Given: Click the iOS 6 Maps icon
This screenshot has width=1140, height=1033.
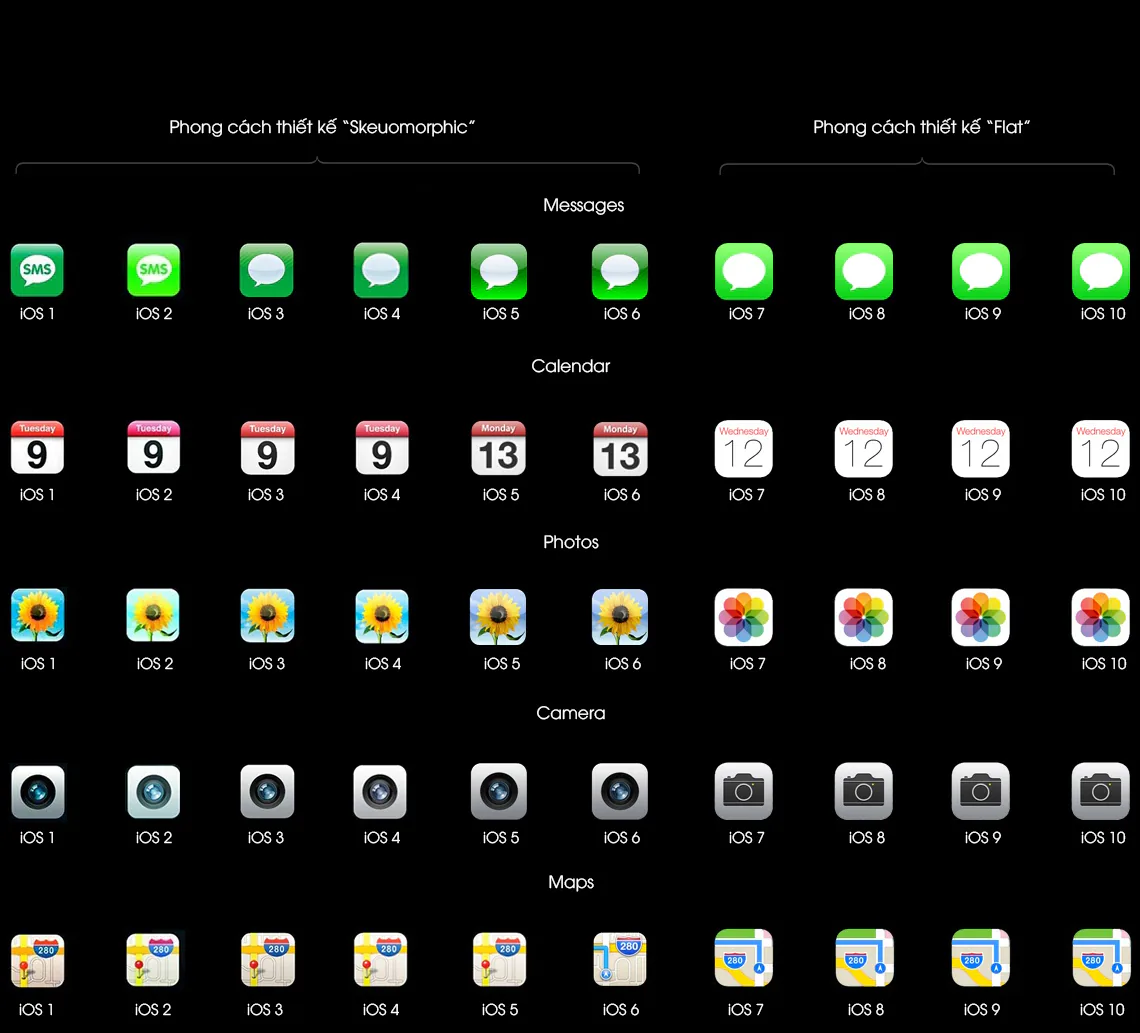Looking at the screenshot, I should 619,960.
